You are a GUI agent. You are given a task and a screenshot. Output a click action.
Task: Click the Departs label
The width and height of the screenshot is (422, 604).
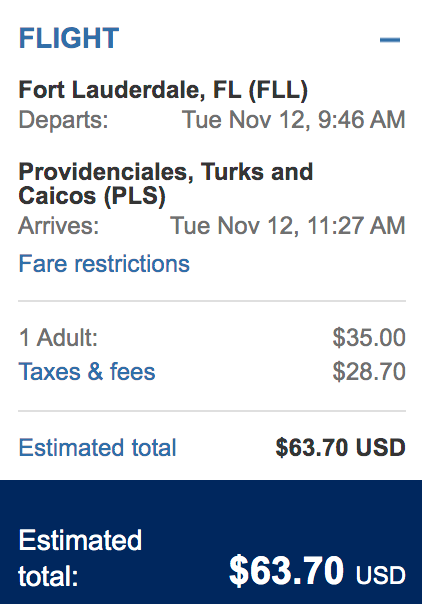pos(64,120)
